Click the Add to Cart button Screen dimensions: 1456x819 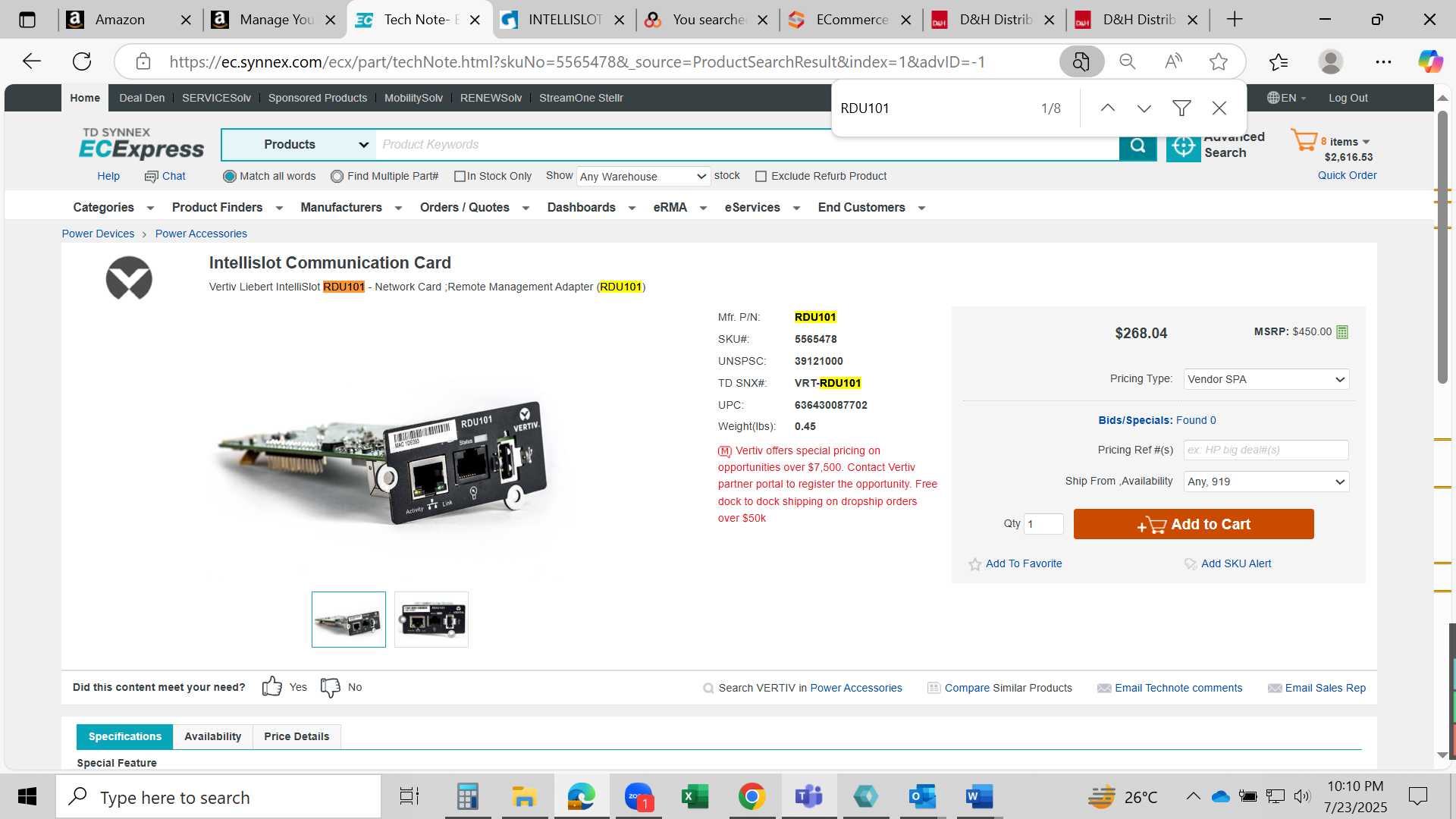[1194, 524]
